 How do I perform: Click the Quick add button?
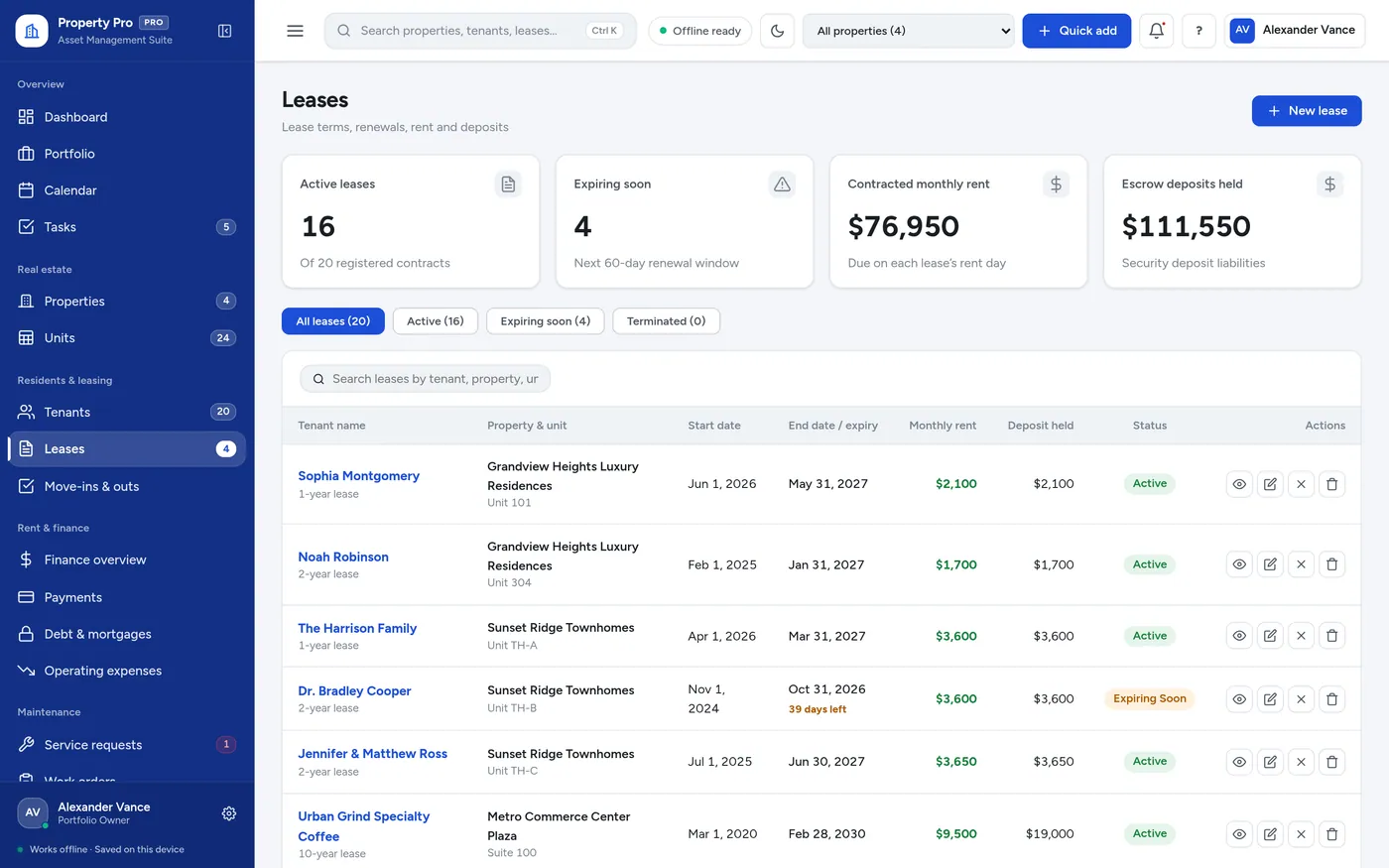(1076, 31)
